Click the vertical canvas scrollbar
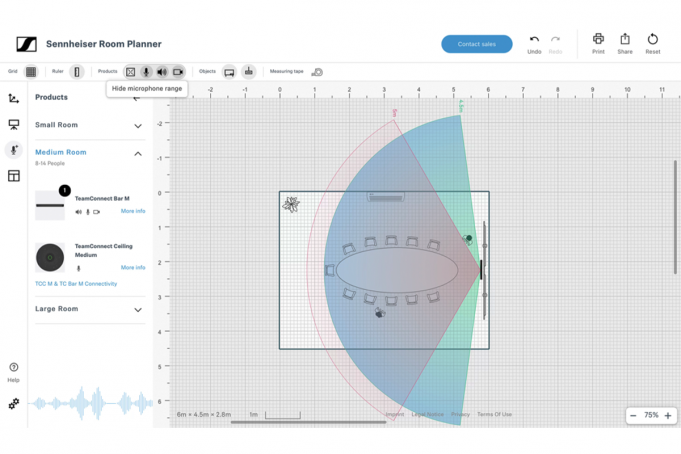 (675, 217)
